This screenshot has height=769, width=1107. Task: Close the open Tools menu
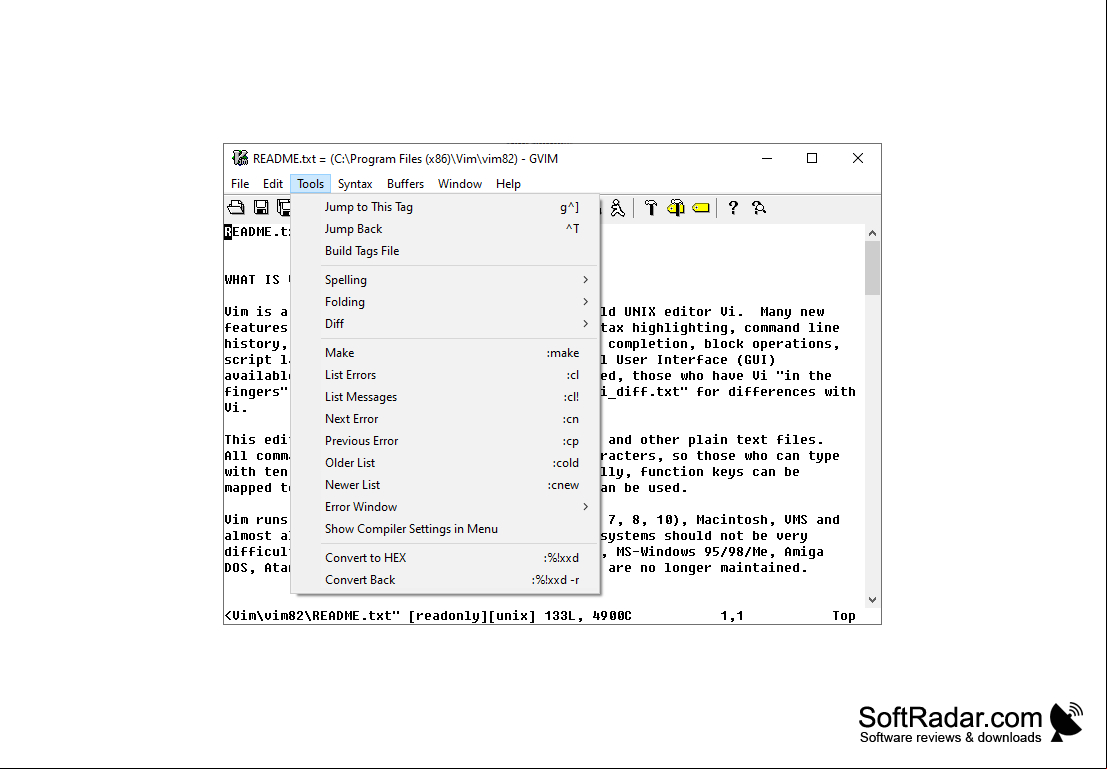pyautogui.click(x=311, y=184)
